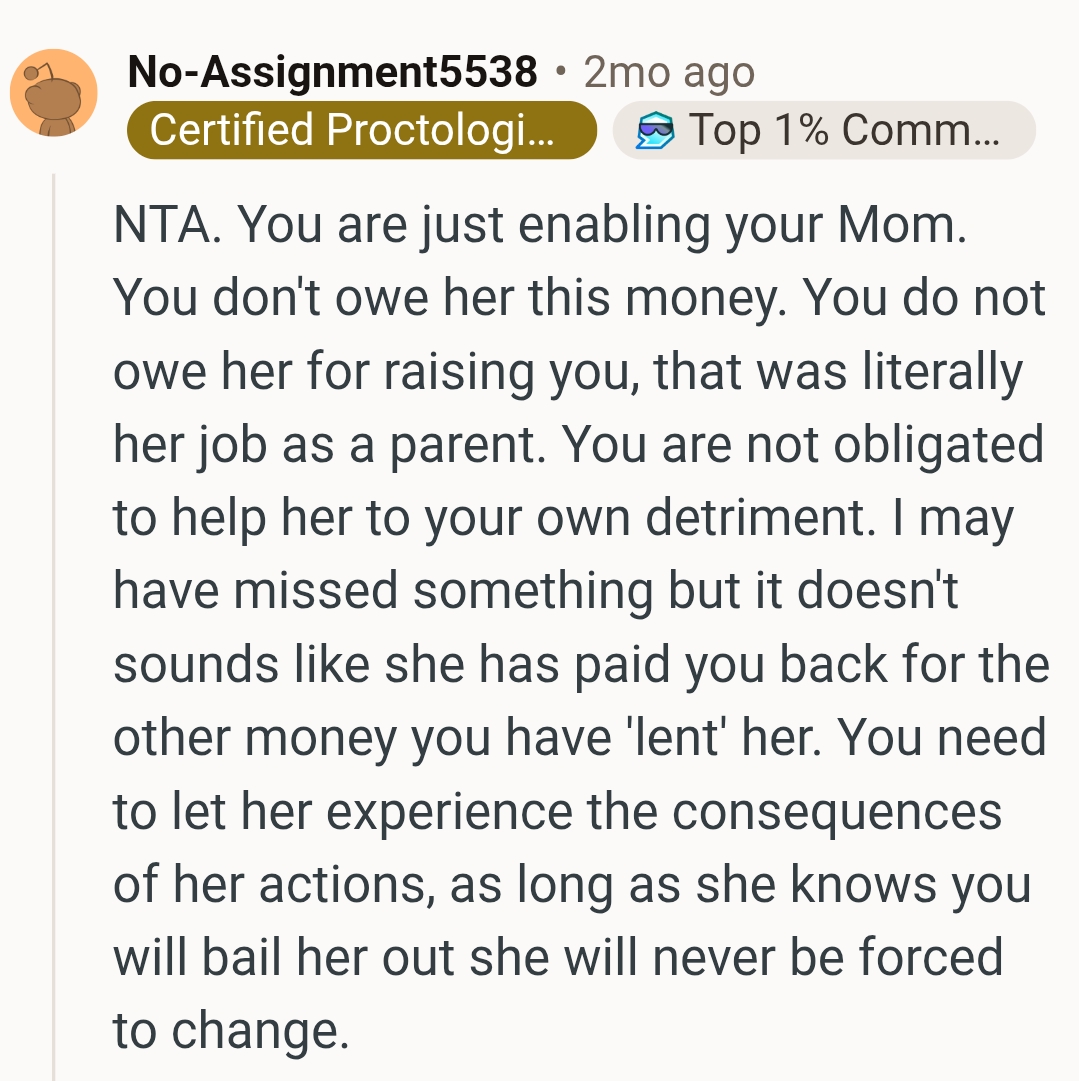This screenshot has width=1079, height=1081.
Task: Open No-Assignment5538's Snoo avatar
Action: (x=53, y=92)
